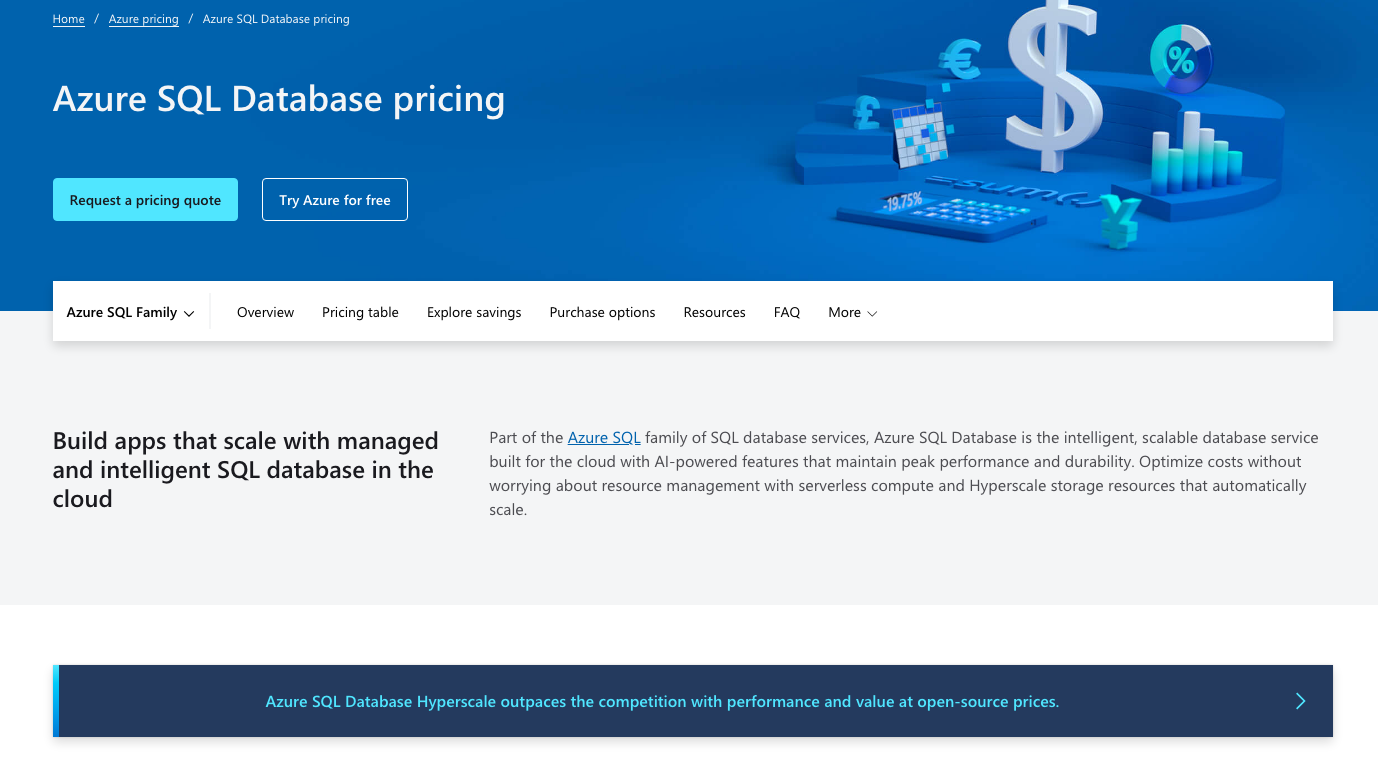Click the right chevron on Hyperscale banner
Viewport: 1378px width, 771px height.
click(x=1300, y=701)
